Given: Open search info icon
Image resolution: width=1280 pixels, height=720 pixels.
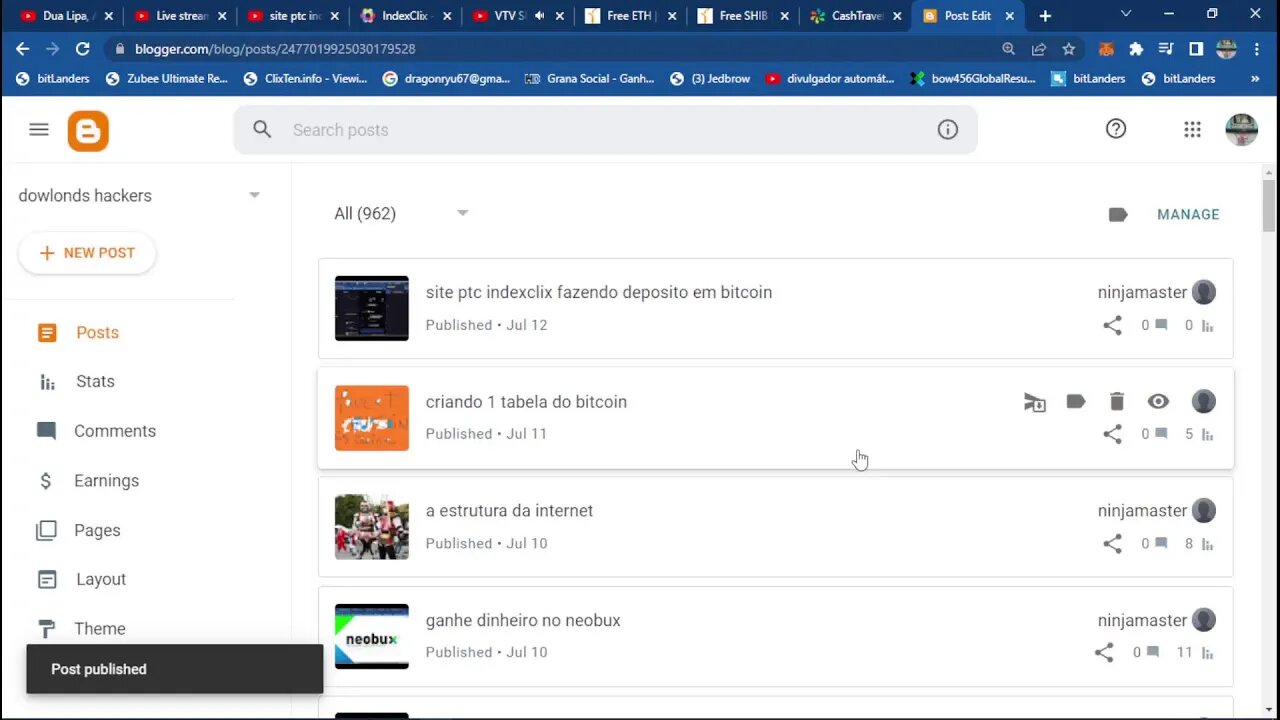Looking at the screenshot, I should pos(948,129).
